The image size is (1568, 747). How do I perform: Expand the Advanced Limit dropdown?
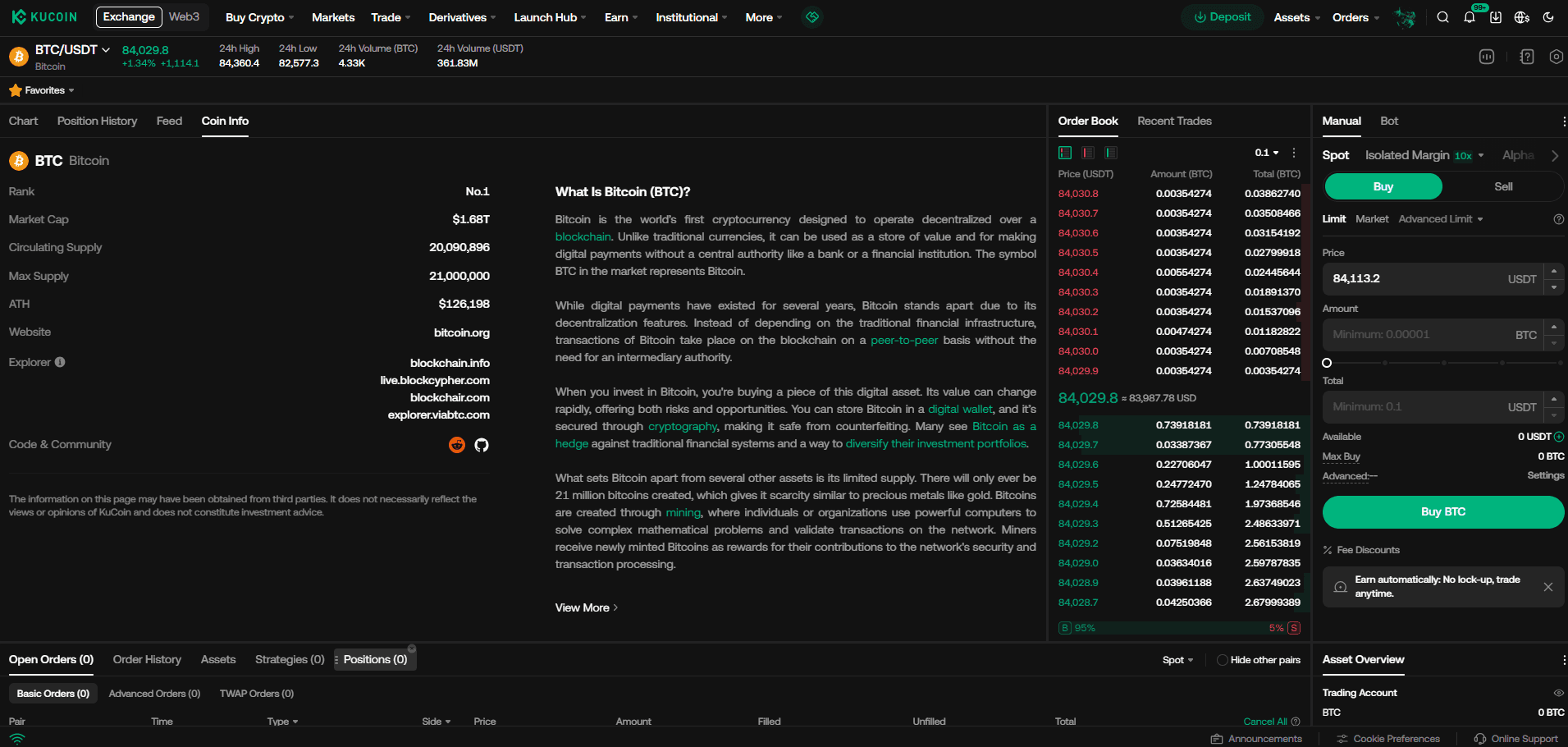tap(1441, 219)
